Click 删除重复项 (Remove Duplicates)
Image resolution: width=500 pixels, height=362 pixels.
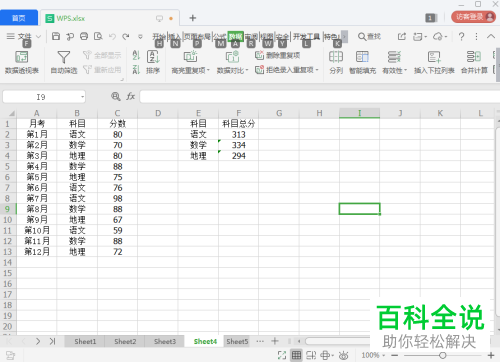(278, 55)
